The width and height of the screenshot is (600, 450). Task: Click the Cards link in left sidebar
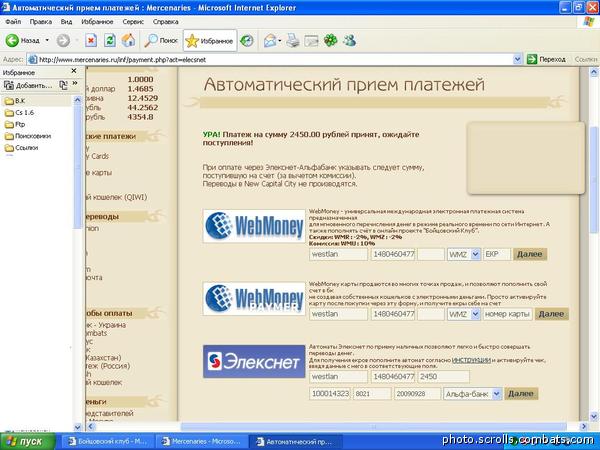coord(98,156)
